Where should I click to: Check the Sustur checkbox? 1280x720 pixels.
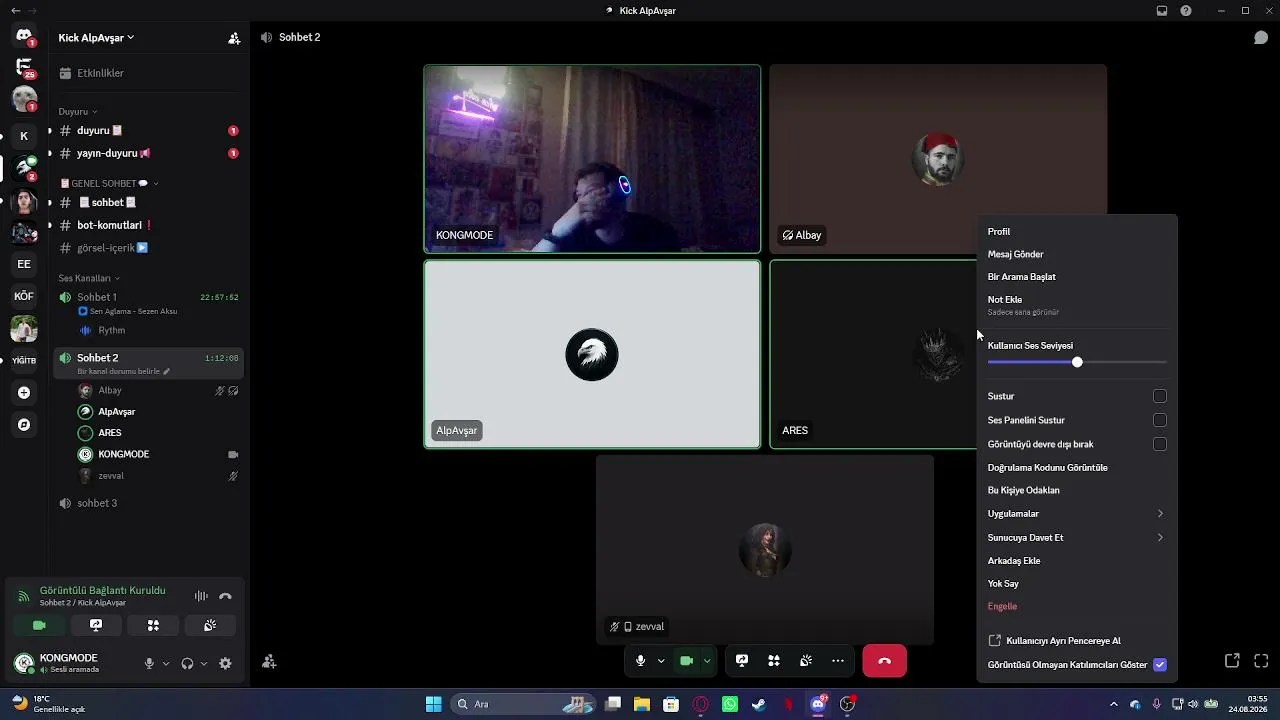pyautogui.click(x=1160, y=397)
